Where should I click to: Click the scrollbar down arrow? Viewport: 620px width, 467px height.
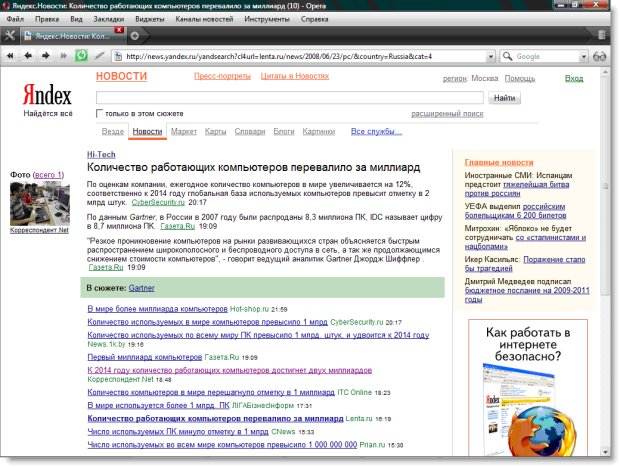pyautogui.click(x=605, y=452)
